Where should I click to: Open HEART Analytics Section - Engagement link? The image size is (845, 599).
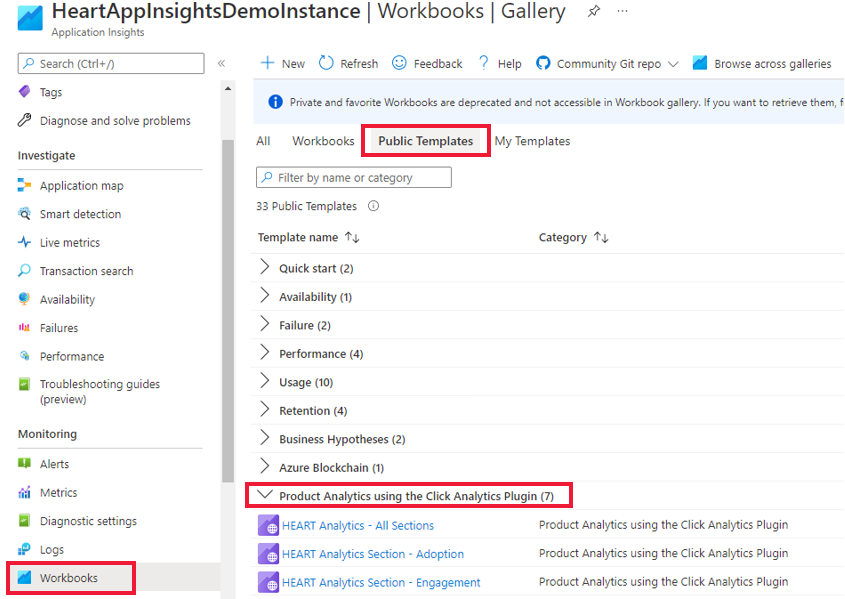pyautogui.click(x=381, y=583)
